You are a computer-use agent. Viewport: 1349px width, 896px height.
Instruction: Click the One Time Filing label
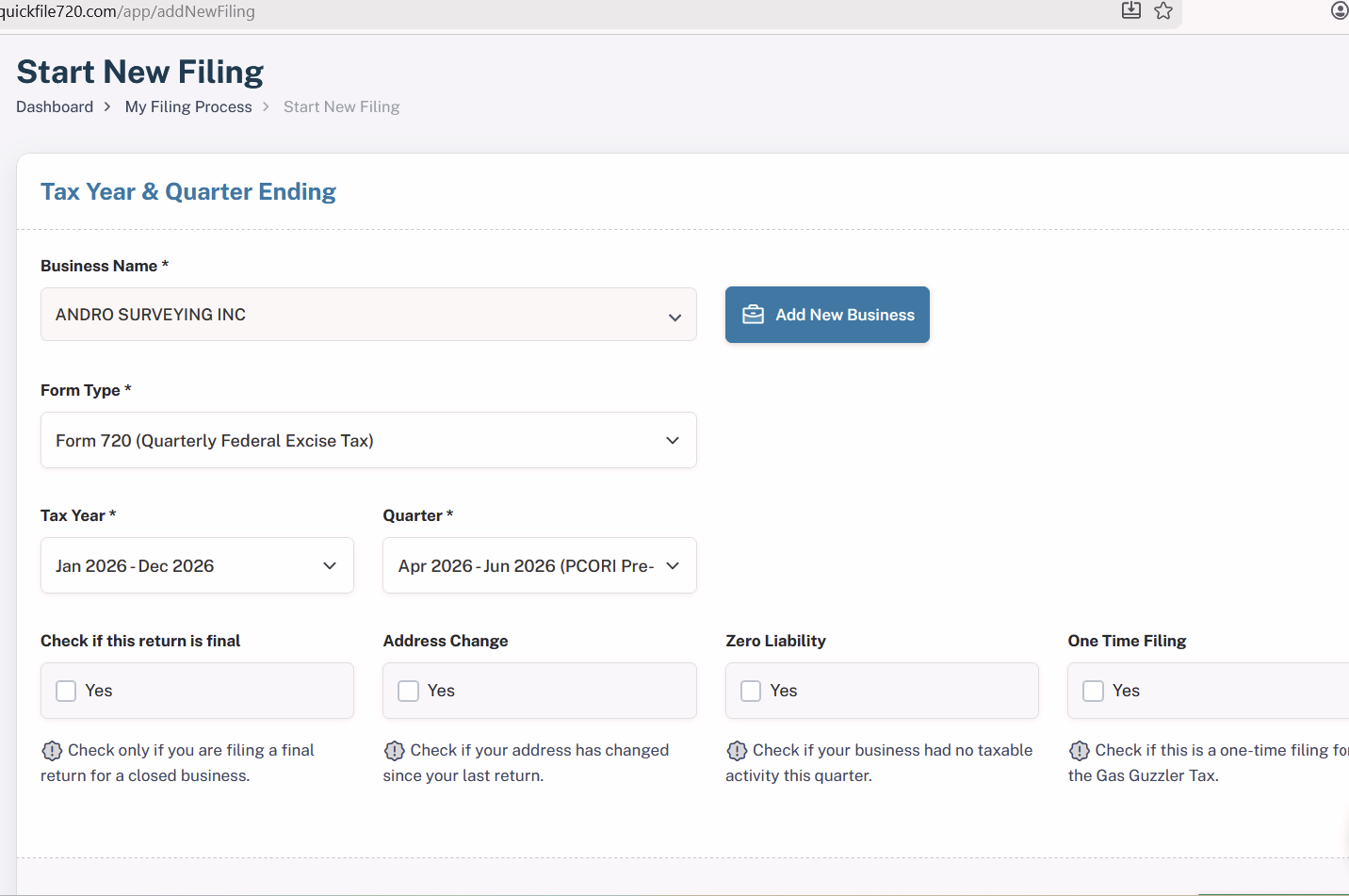[1127, 641]
